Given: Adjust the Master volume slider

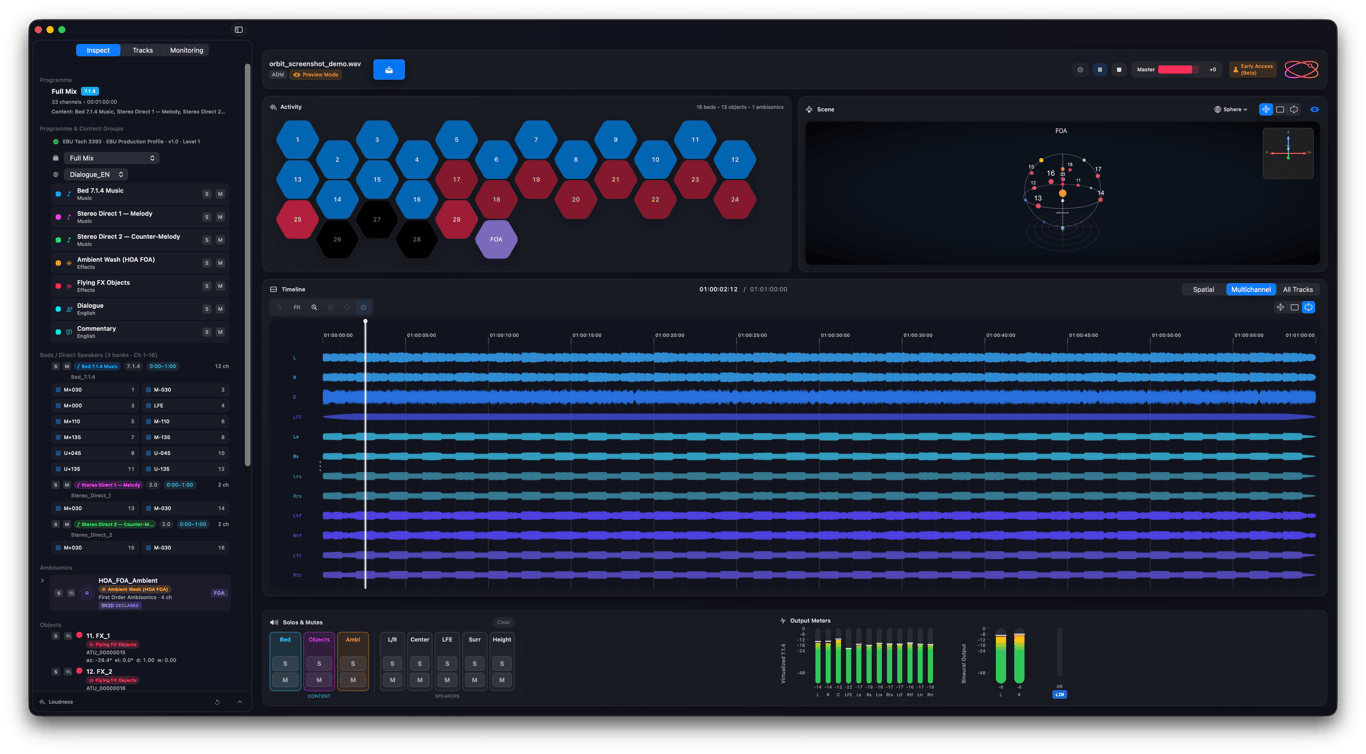Looking at the screenshot, I should coord(1178,70).
